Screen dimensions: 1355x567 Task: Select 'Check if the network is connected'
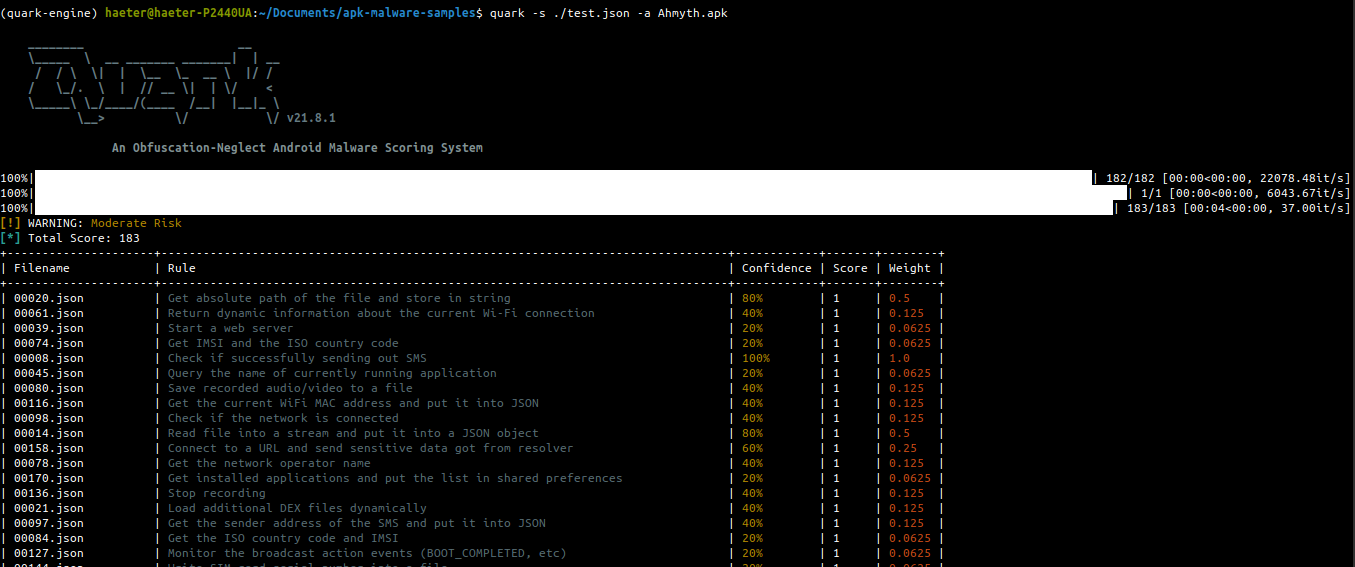click(x=283, y=418)
